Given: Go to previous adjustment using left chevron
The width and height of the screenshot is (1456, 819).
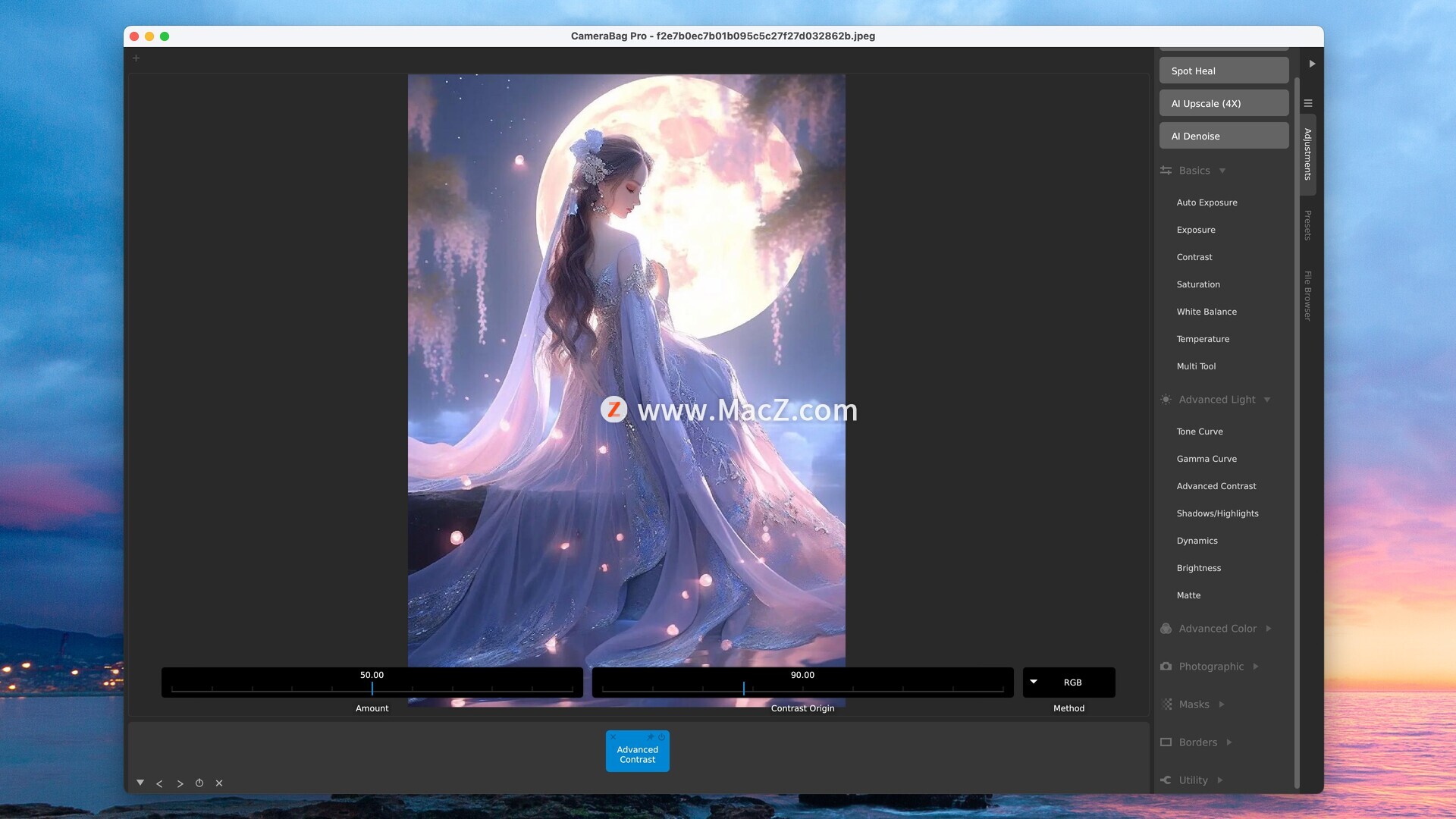Looking at the screenshot, I should click(x=159, y=783).
